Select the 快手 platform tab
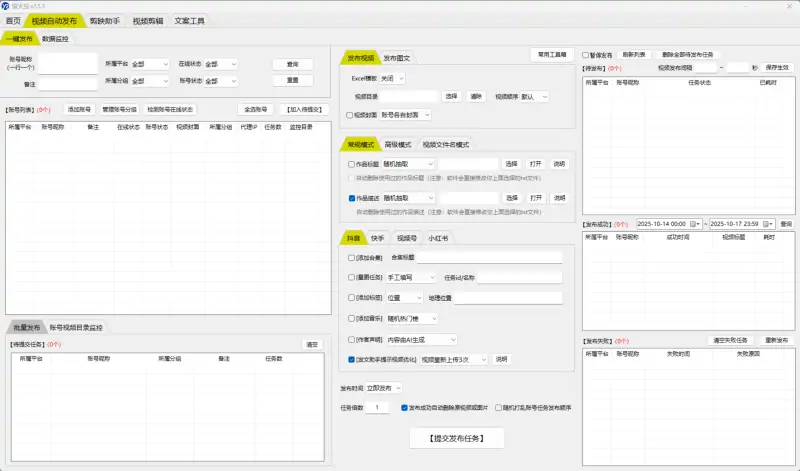 [x=378, y=238]
